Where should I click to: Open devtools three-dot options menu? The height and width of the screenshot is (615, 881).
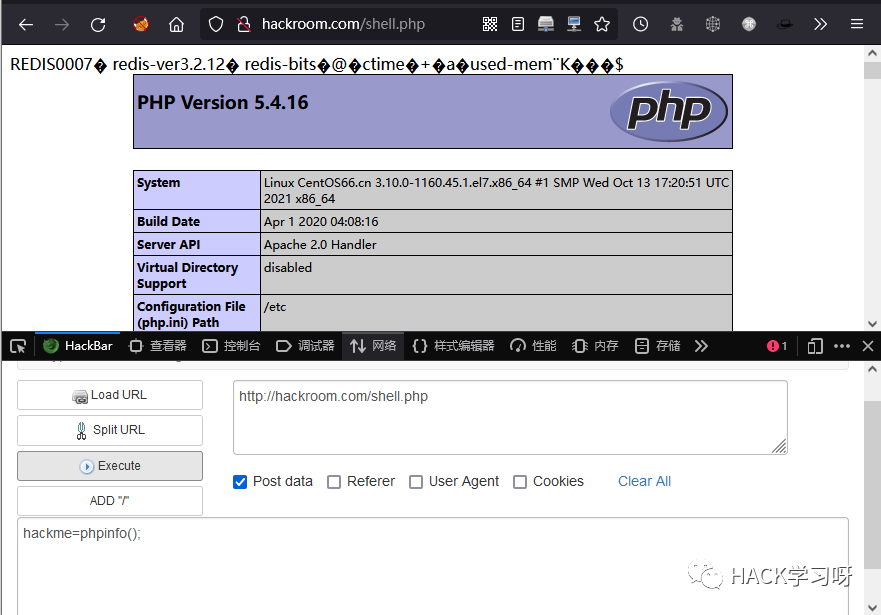click(x=842, y=346)
